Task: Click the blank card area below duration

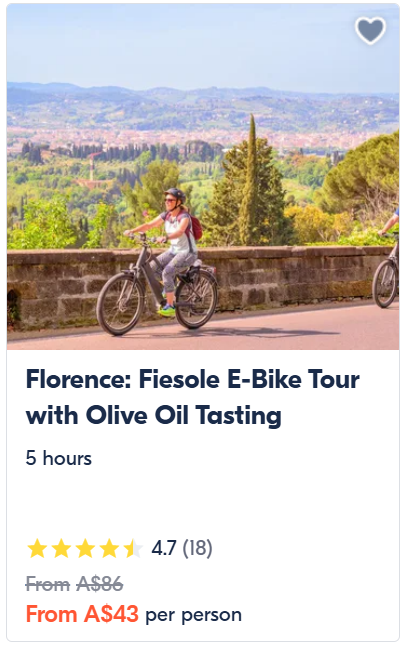Action: [203, 502]
